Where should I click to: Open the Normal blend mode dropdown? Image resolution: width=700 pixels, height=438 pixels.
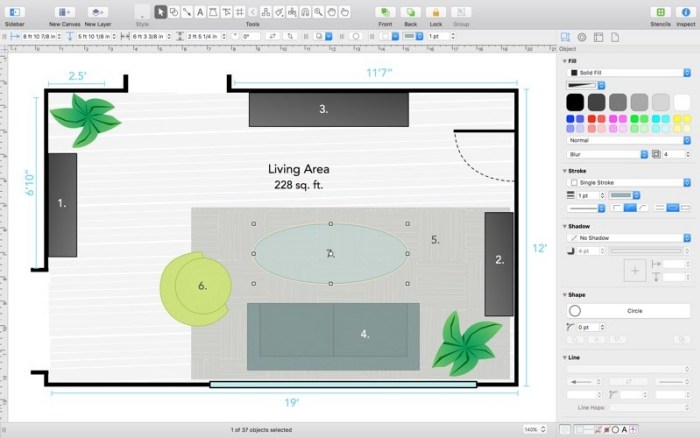pyautogui.click(x=629, y=140)
